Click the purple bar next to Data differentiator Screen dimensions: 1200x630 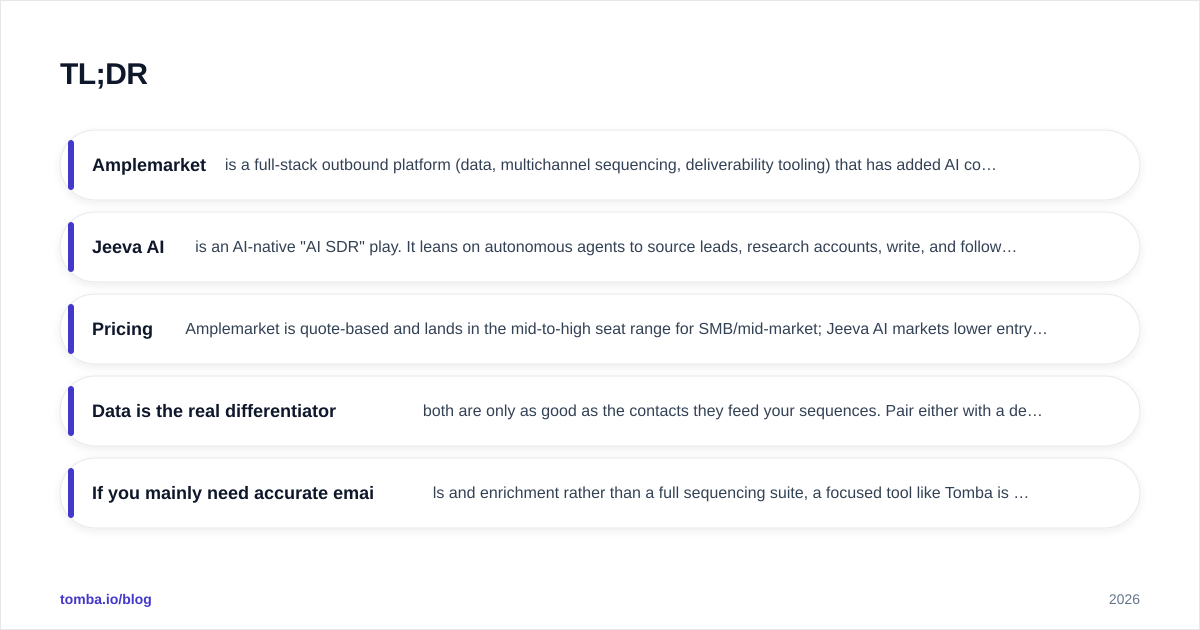point(71,411)
